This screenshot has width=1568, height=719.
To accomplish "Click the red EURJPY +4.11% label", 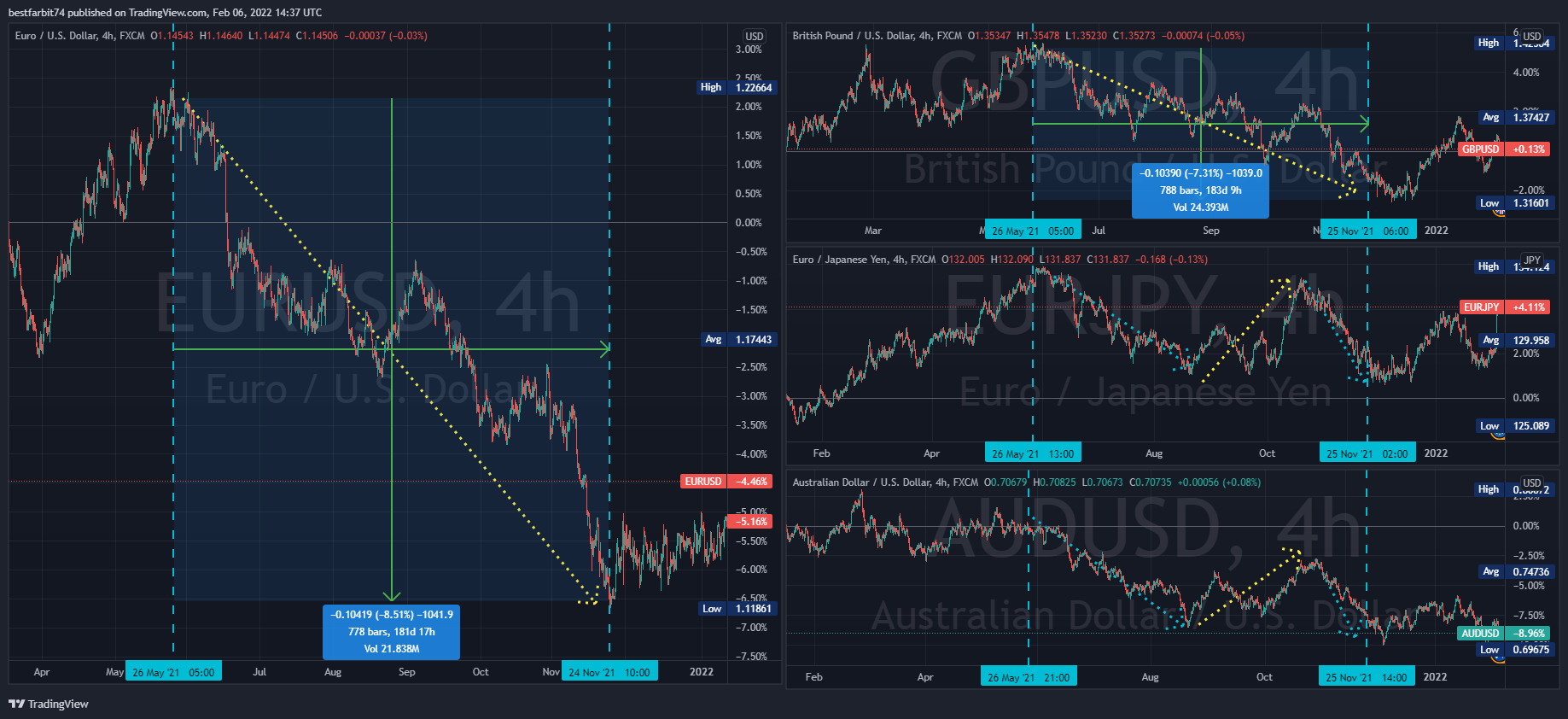I will [1506, 307].
